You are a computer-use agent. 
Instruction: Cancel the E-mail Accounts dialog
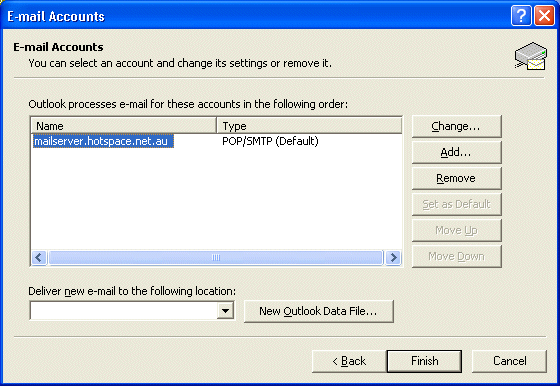[509, 361]
